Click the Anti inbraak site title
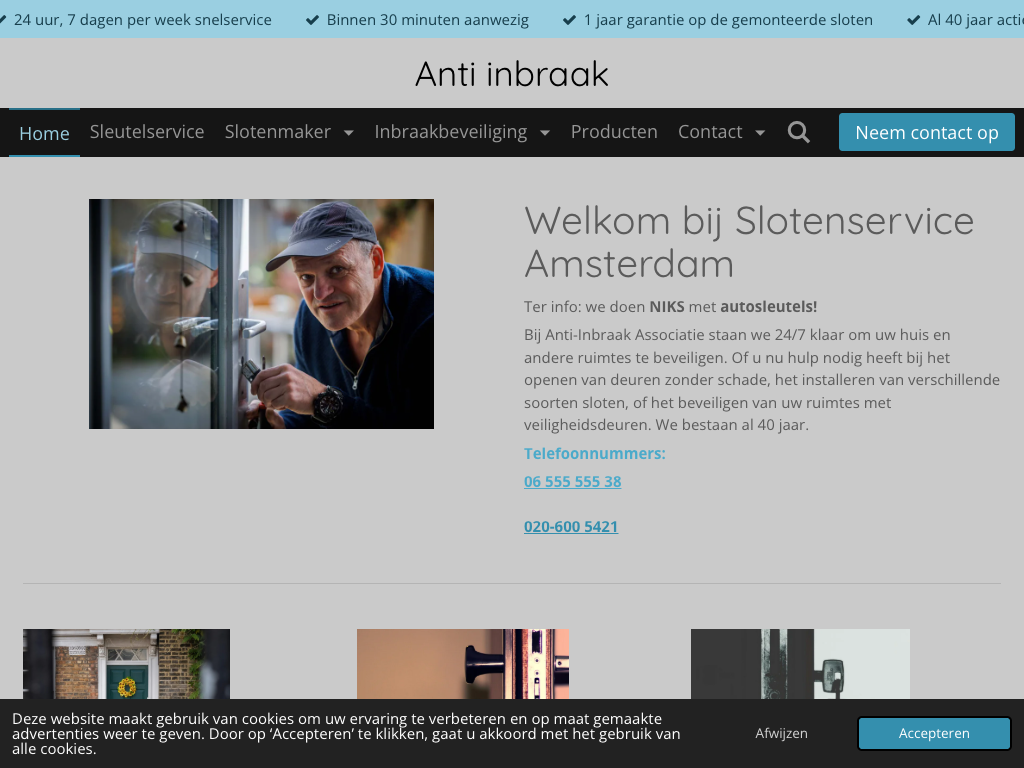 click(x=512, y=74)
